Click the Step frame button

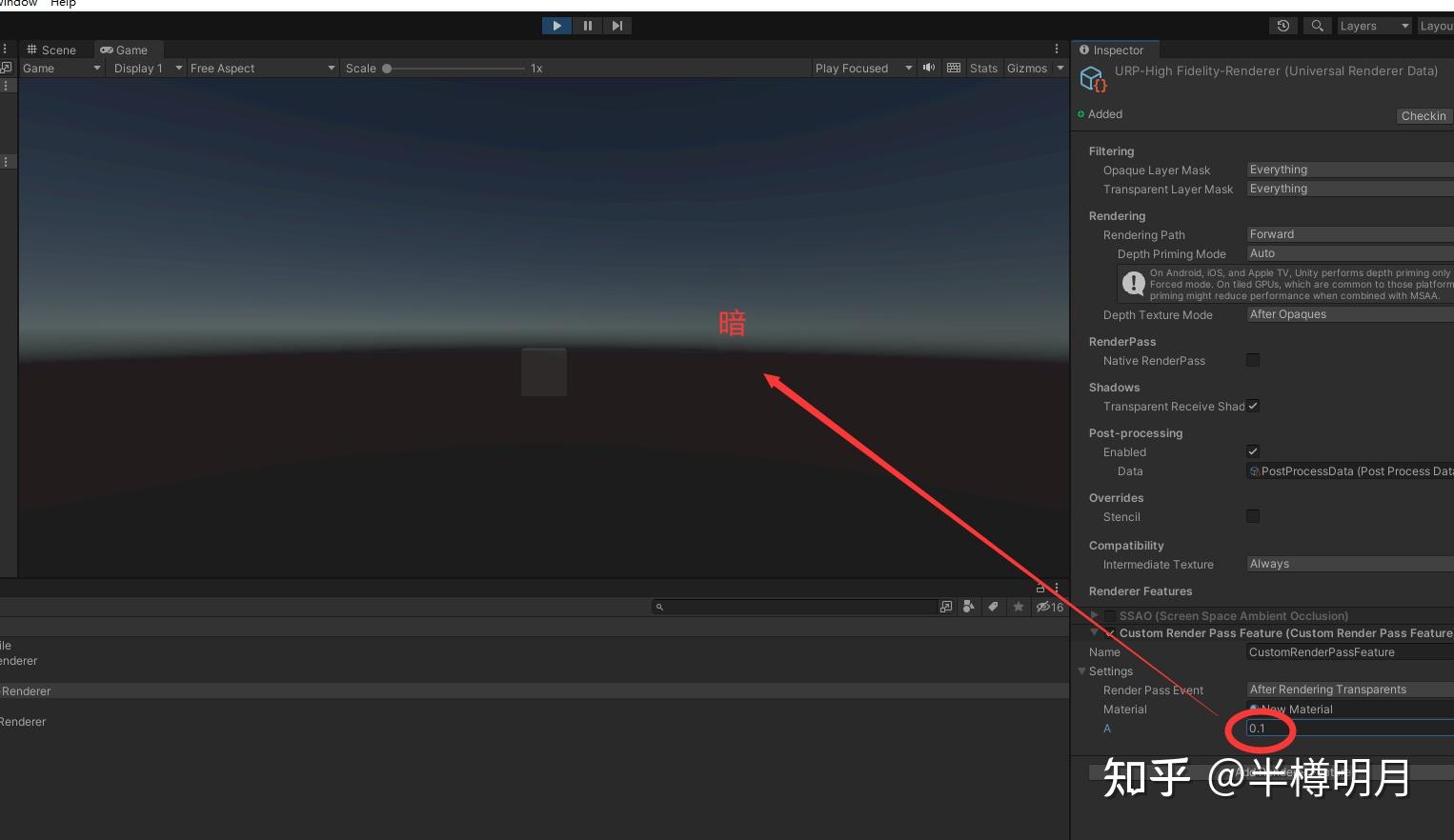(x=617, y=26)
